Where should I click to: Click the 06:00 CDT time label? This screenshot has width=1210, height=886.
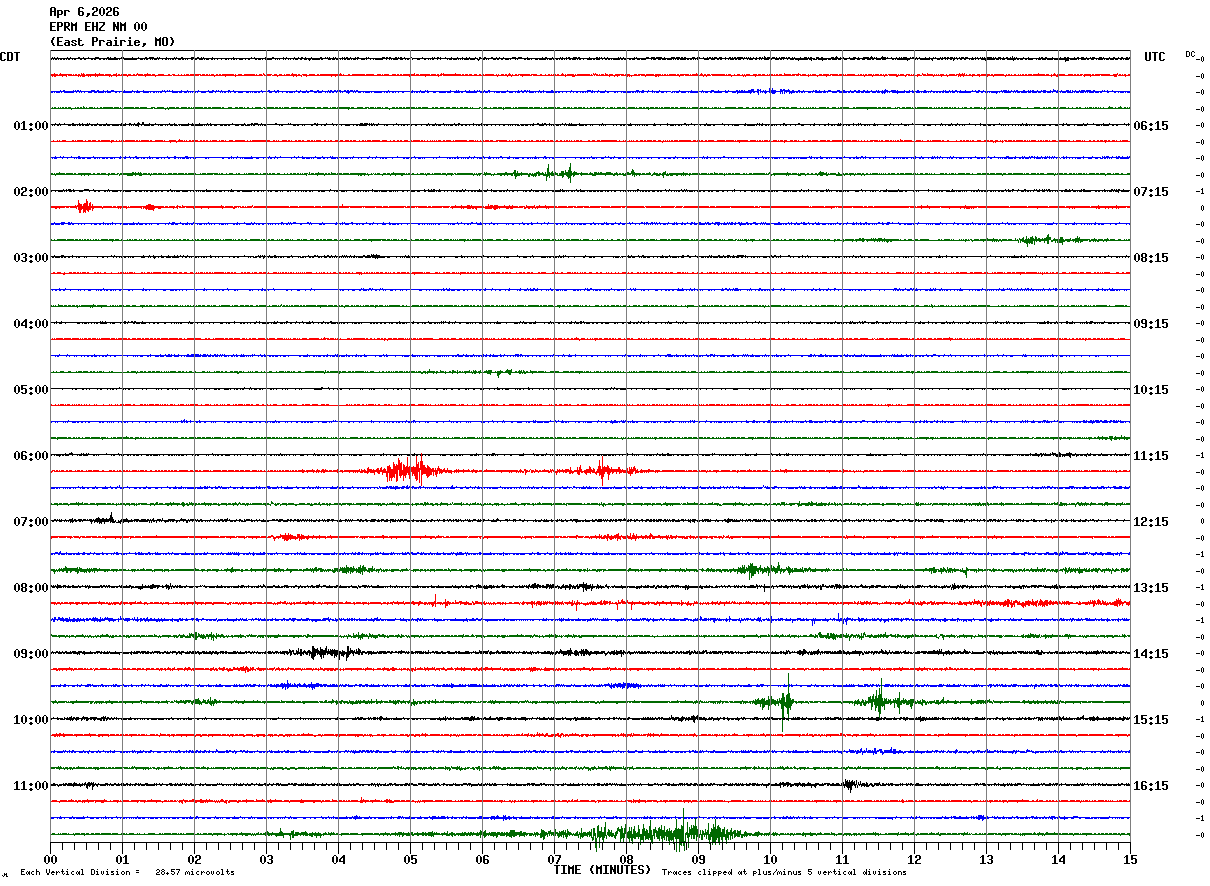click(x=30, y=456)
